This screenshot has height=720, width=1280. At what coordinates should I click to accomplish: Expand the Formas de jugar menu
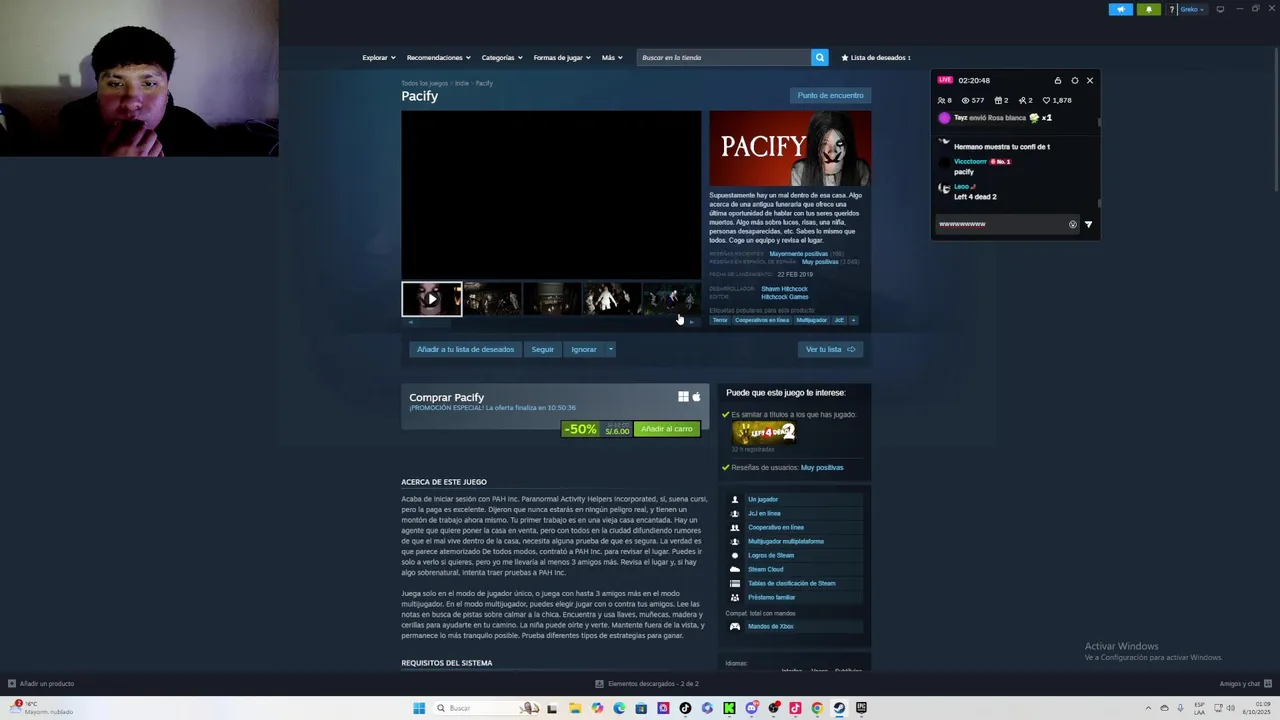pos(561,57)
